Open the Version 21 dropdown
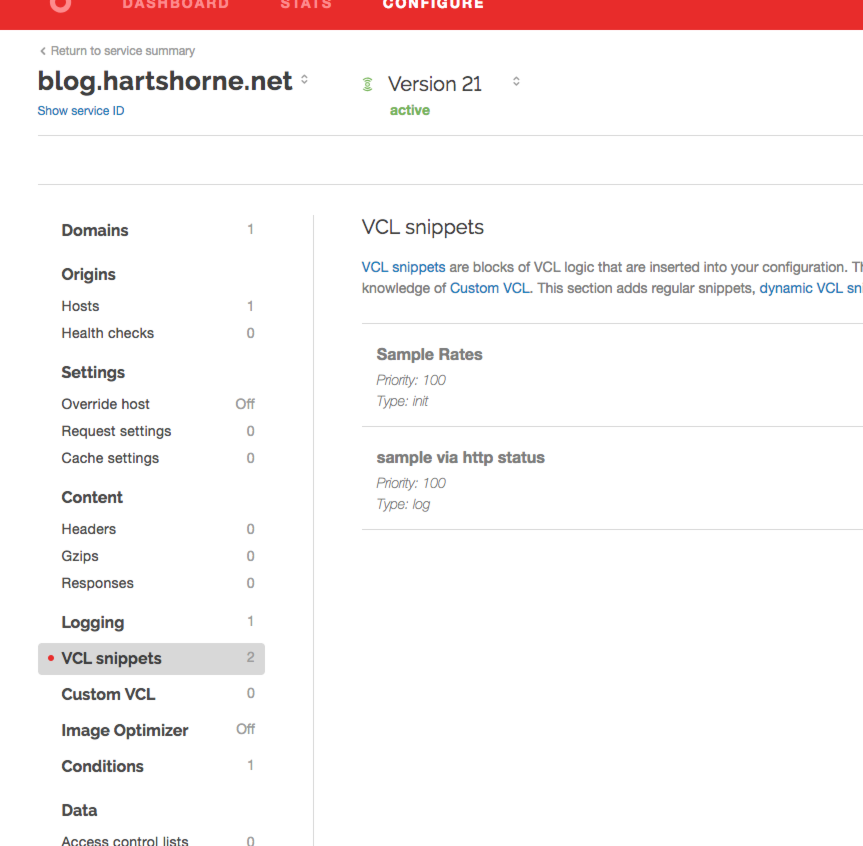863x846 pixels. [516, 80]
